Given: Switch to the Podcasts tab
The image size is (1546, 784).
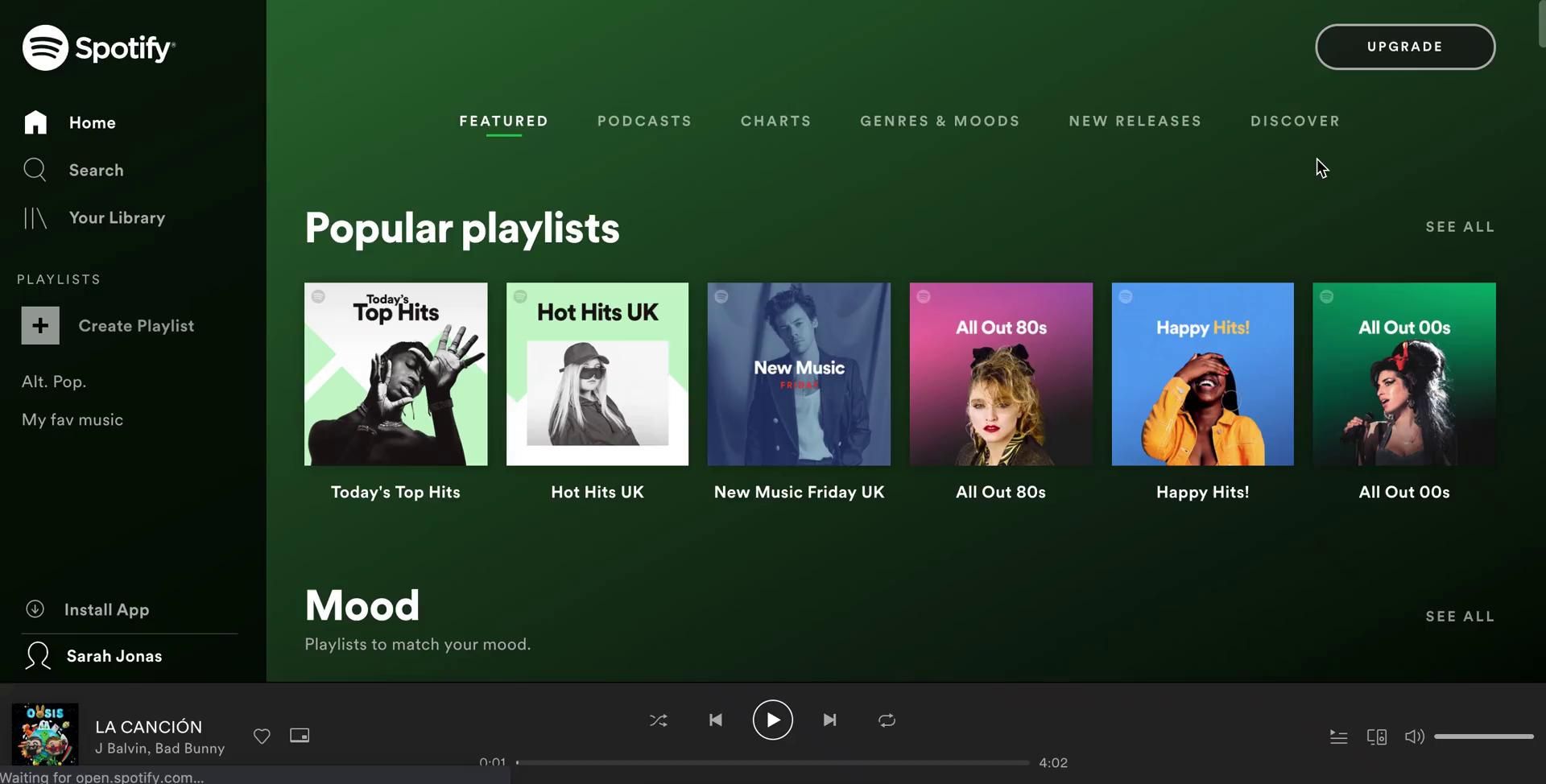Looking at the screenshot, I should [644, 121].
